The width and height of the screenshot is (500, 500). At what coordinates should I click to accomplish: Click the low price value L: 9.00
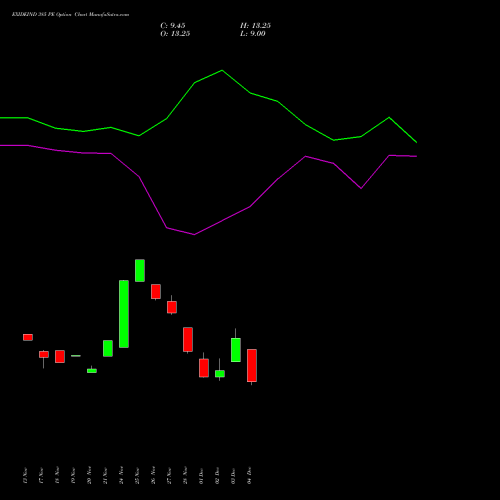coord(253,33)
